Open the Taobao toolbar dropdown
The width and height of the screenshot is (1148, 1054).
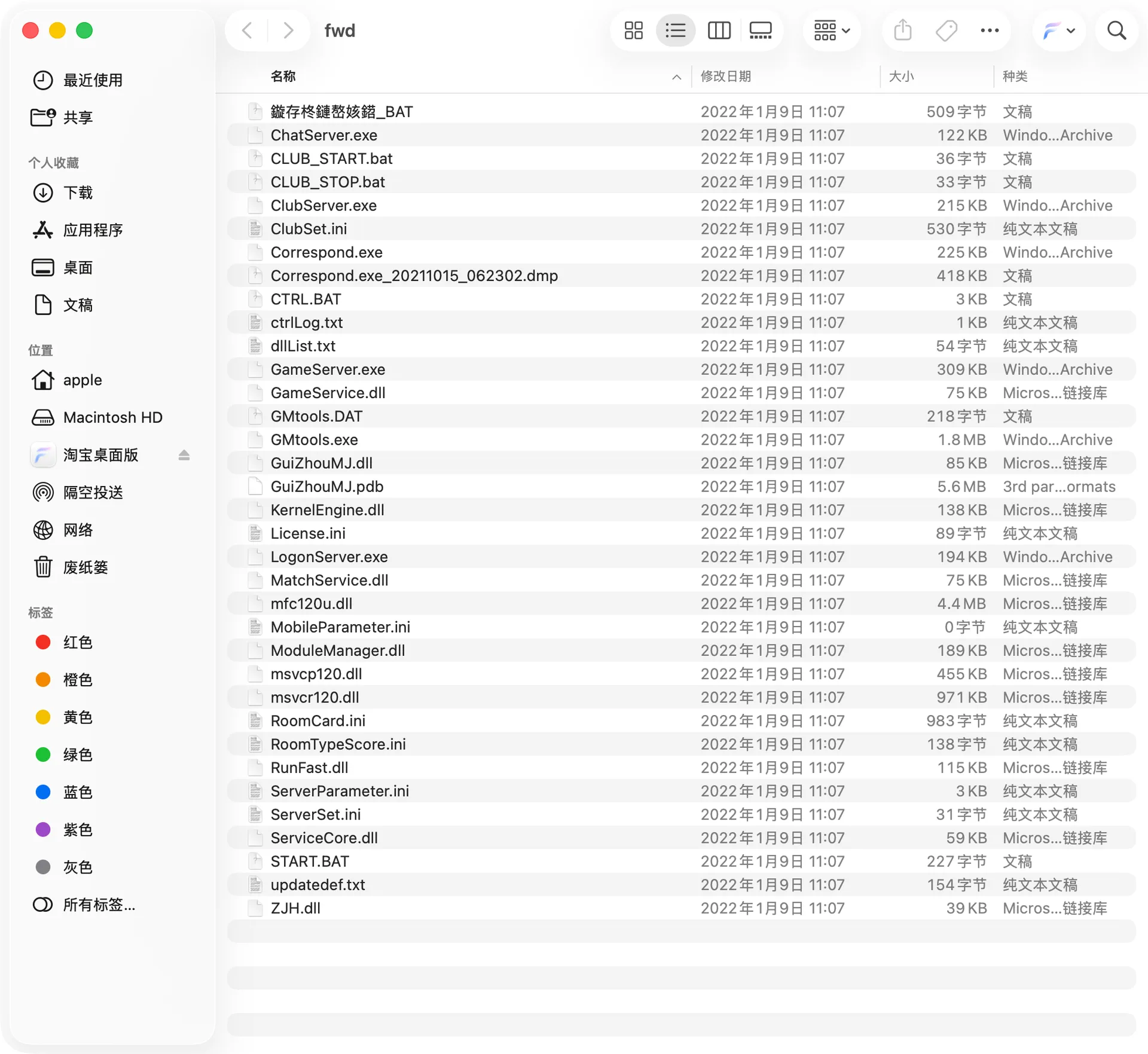[1059, 30]
